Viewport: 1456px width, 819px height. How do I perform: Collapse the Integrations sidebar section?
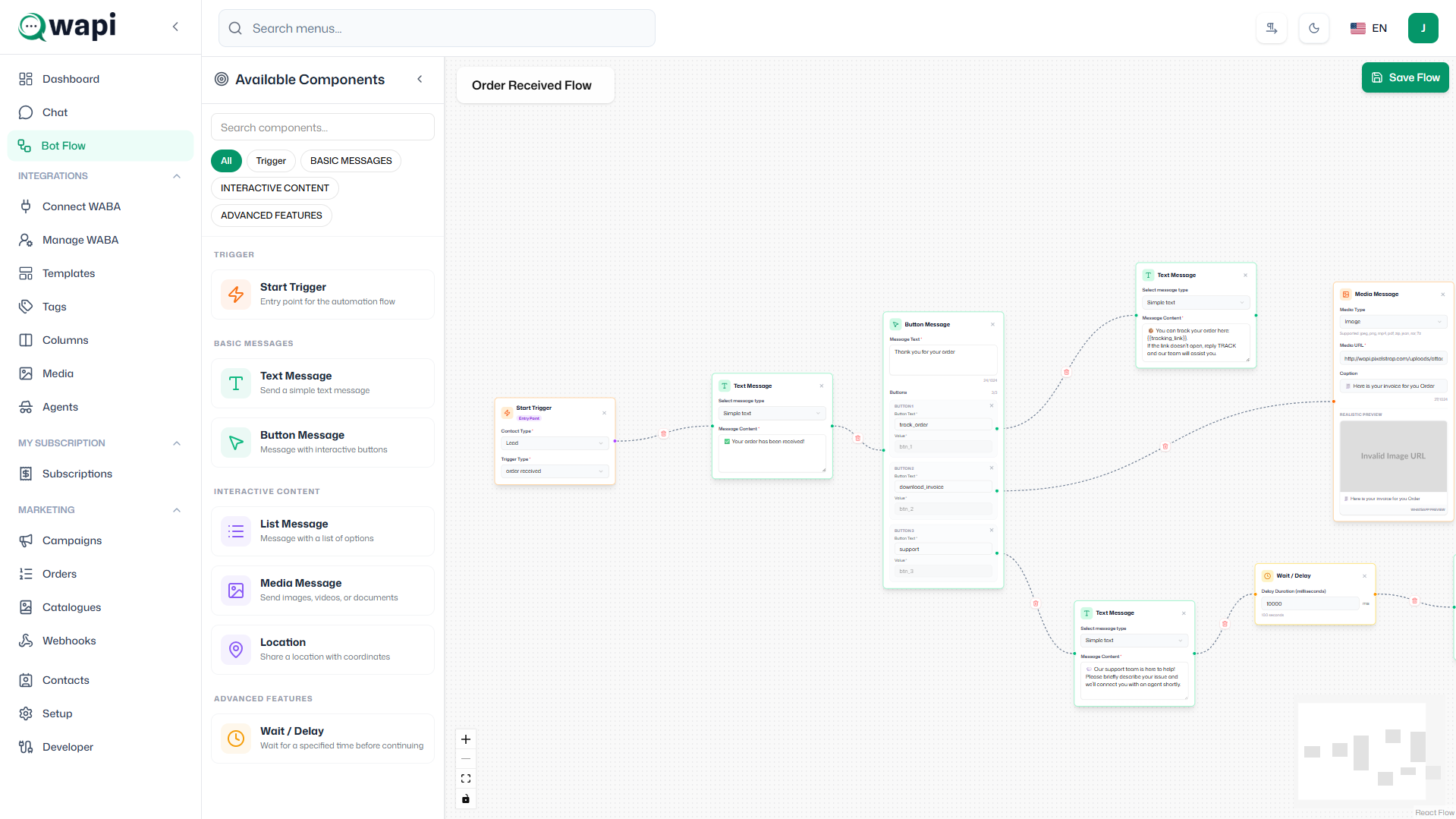tap(177, 176)
